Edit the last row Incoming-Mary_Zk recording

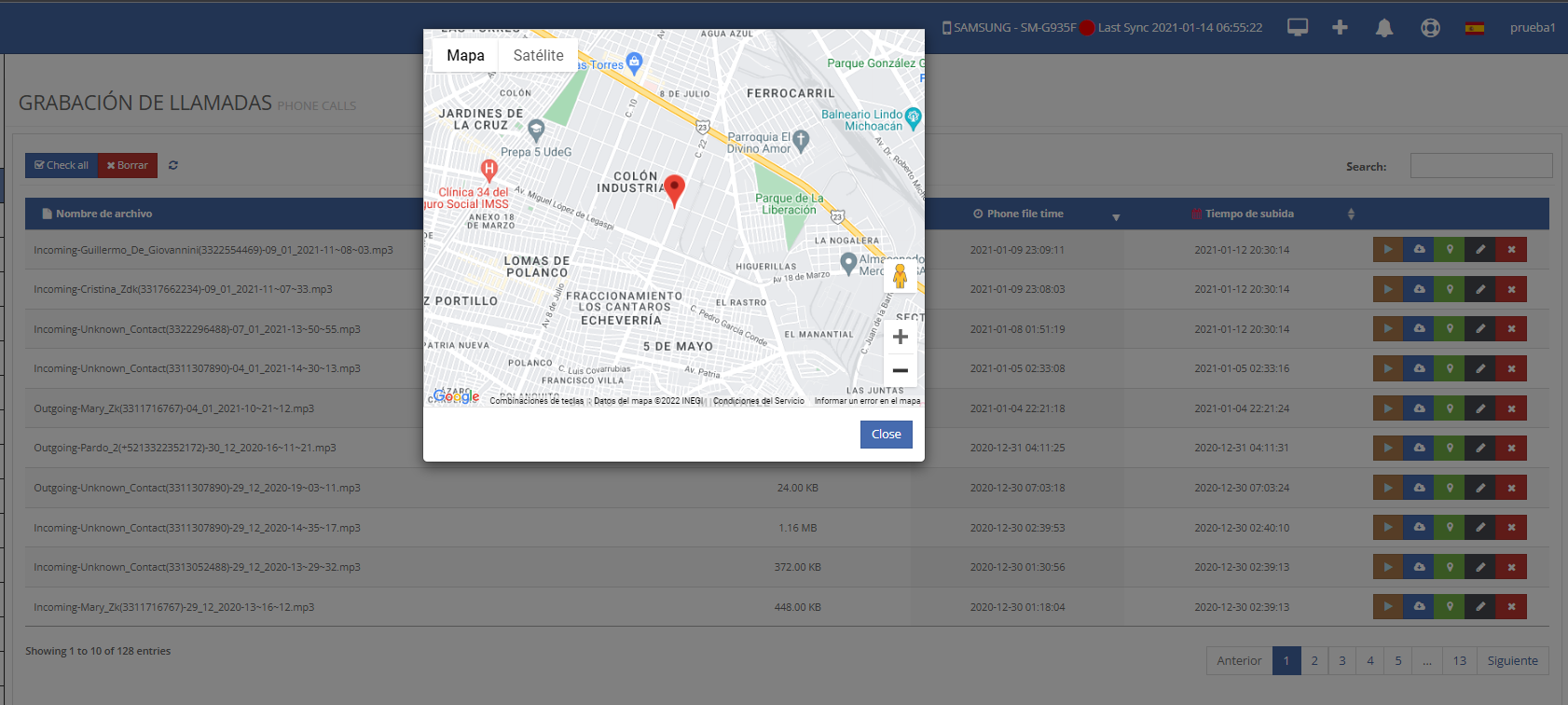click(1480, 607)
